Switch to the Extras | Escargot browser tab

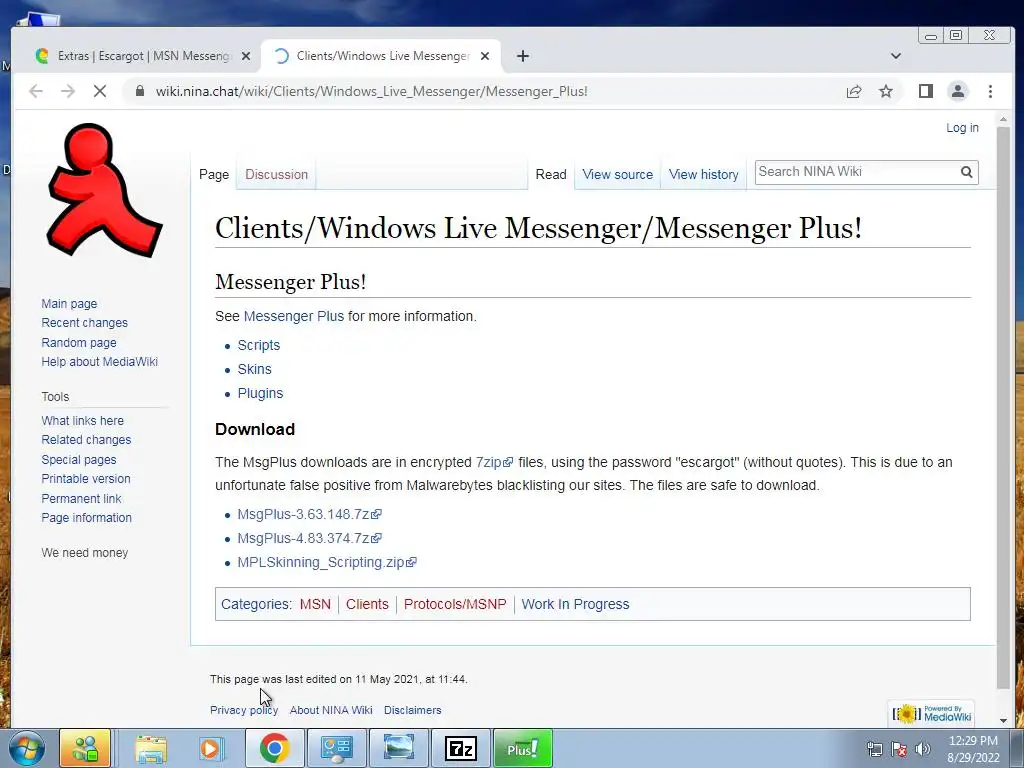click(142, 56)
